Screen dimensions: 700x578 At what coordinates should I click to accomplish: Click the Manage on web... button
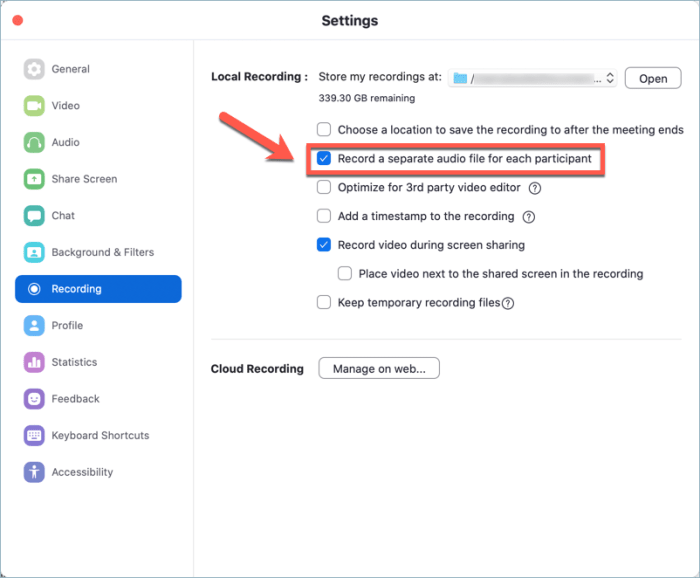point(379,369)
